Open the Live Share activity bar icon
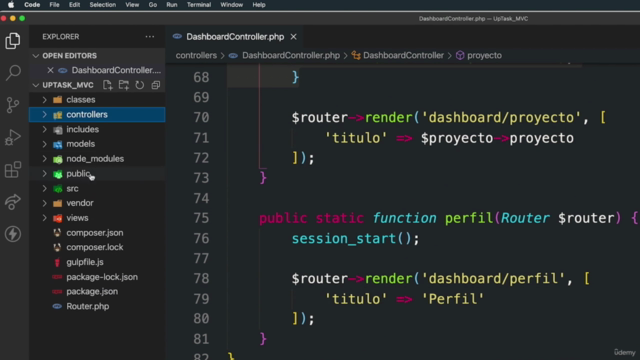 [13, 202]
